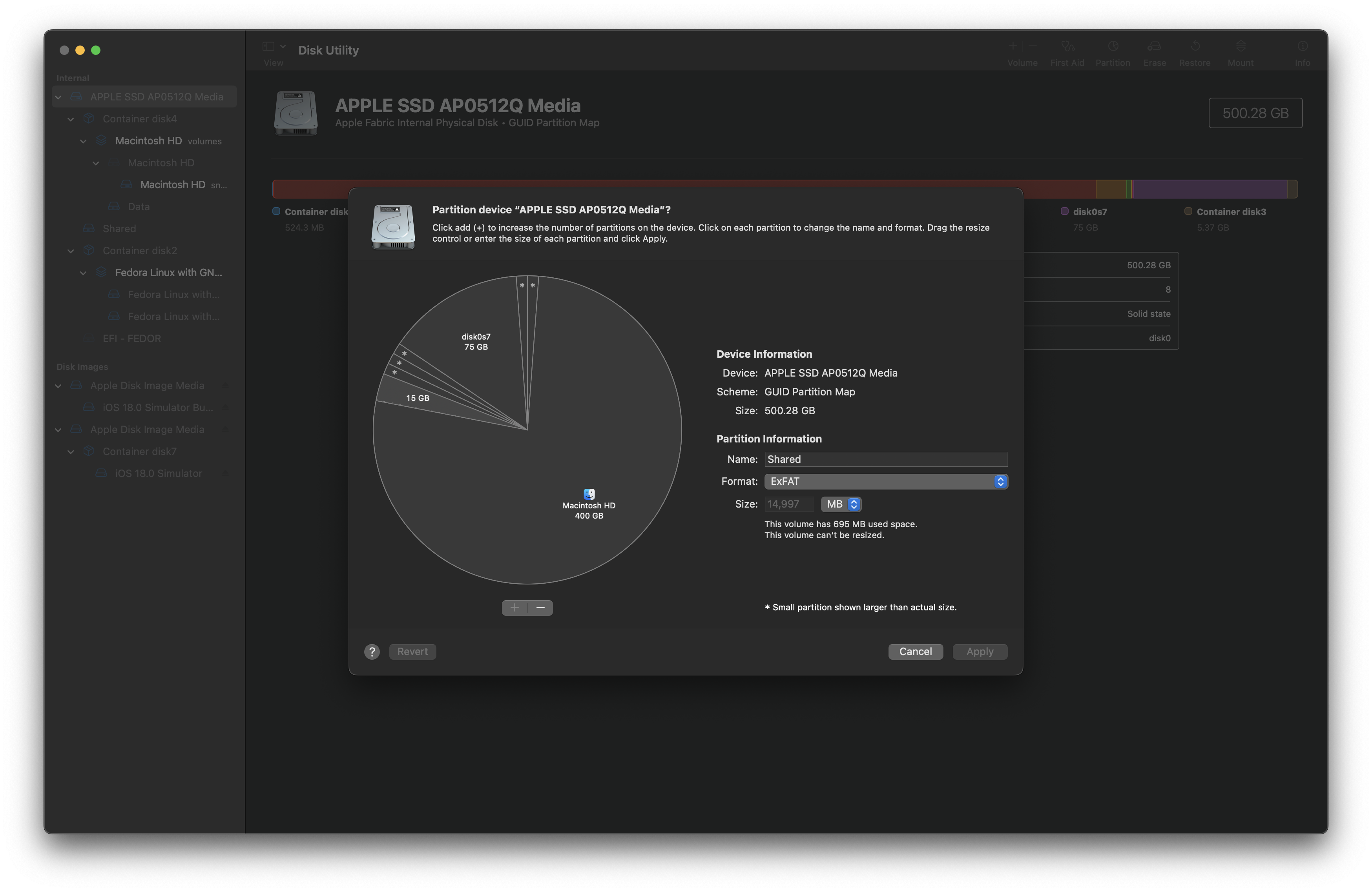Open the sidebar View menu button
Viewport: 1372px width, 892px height.
(x=273, y=47)
